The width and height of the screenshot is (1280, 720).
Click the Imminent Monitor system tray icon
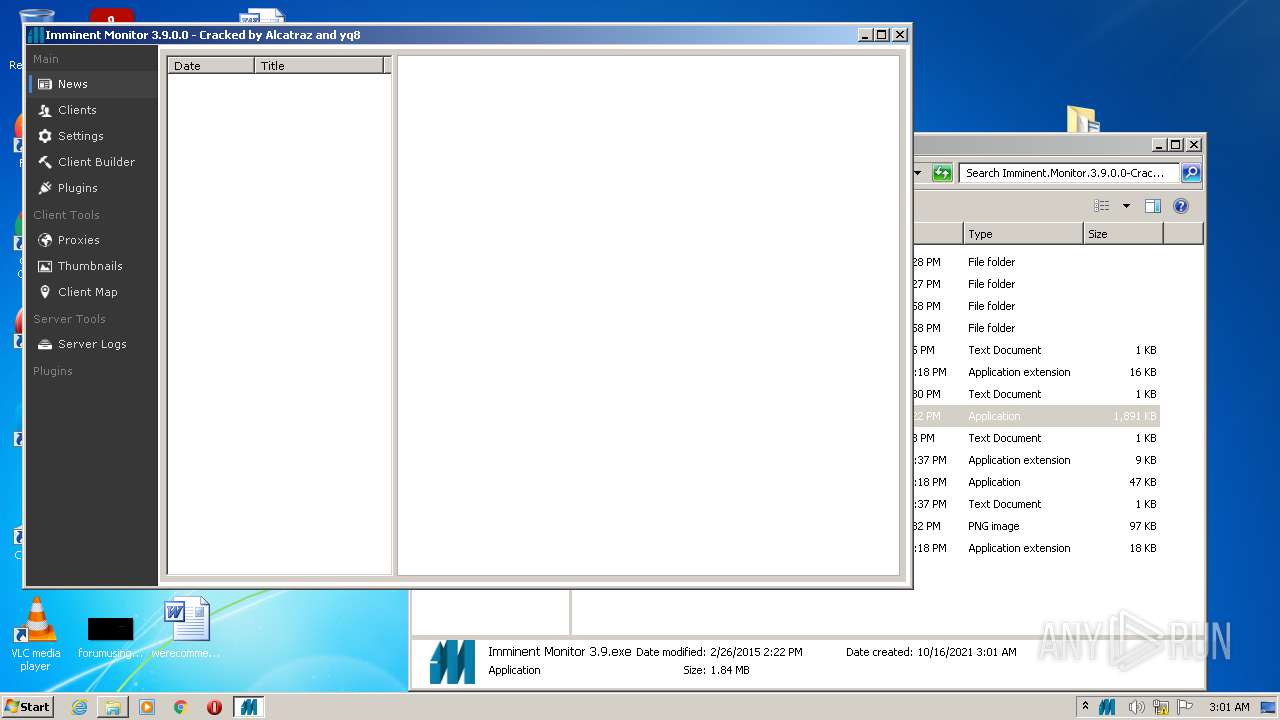[x=1107, y=707]
